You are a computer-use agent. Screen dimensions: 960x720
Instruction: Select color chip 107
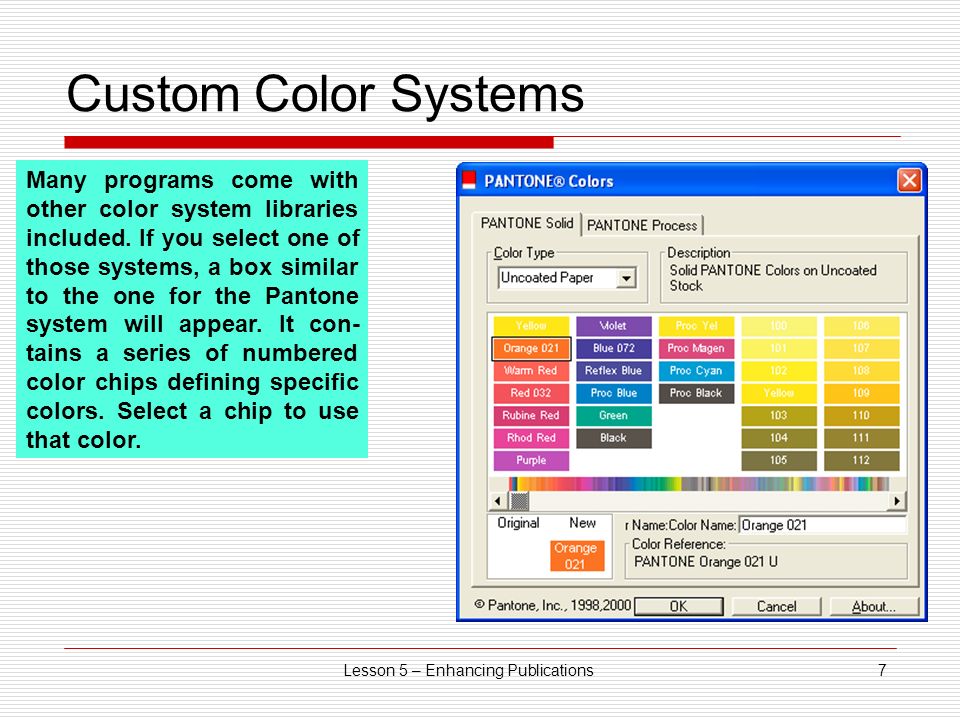point(861,348)
